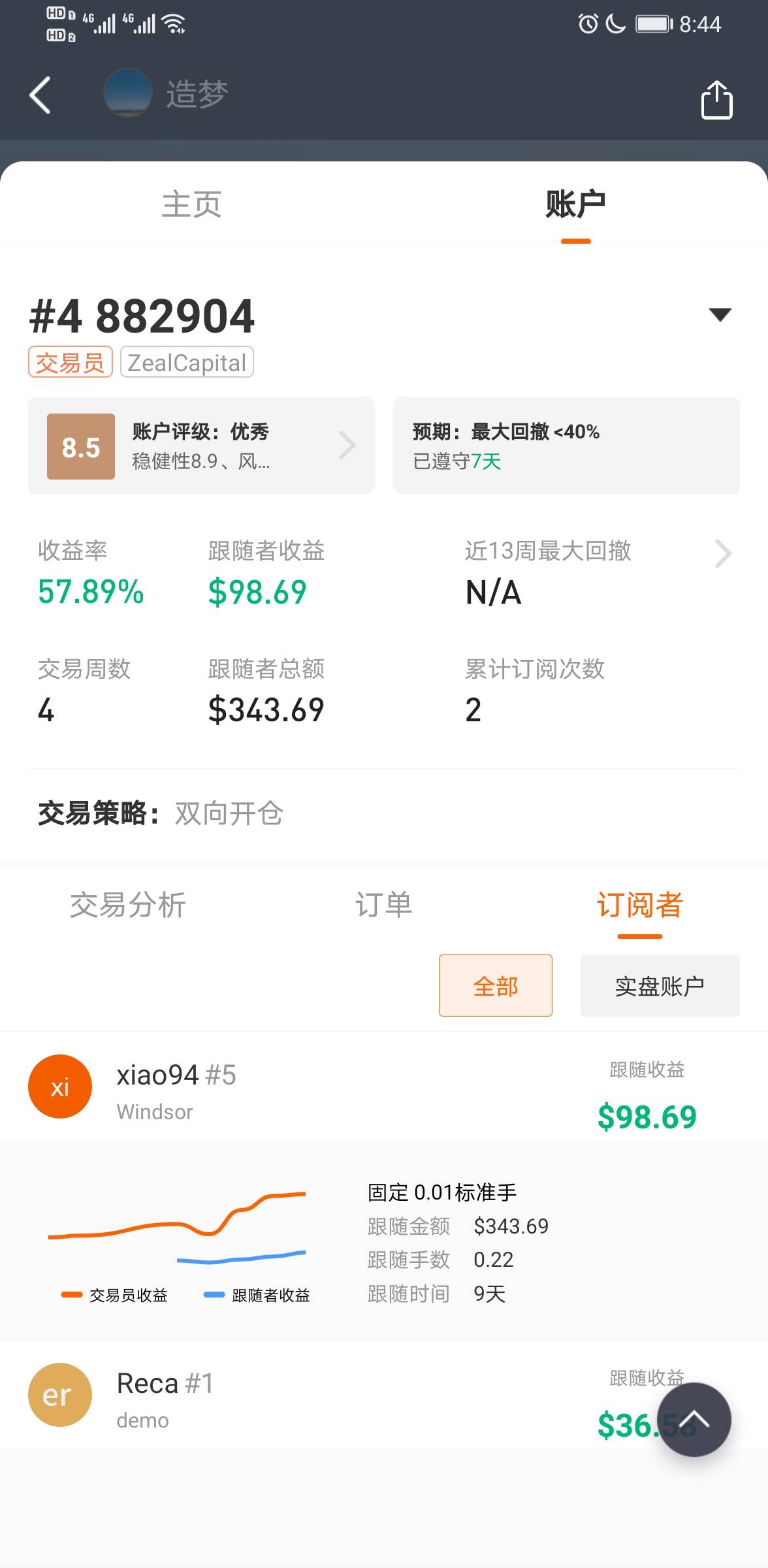
Task: Open the expected max drawdown card
Action: click(566, 446)
